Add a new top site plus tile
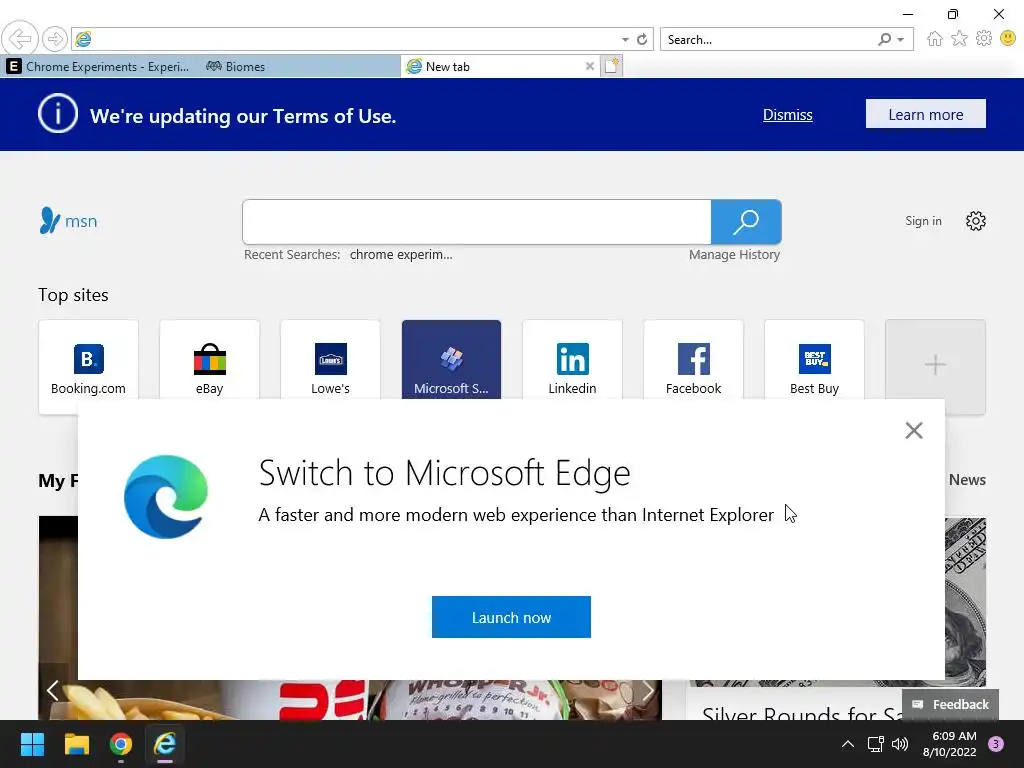 pos(935,367)
